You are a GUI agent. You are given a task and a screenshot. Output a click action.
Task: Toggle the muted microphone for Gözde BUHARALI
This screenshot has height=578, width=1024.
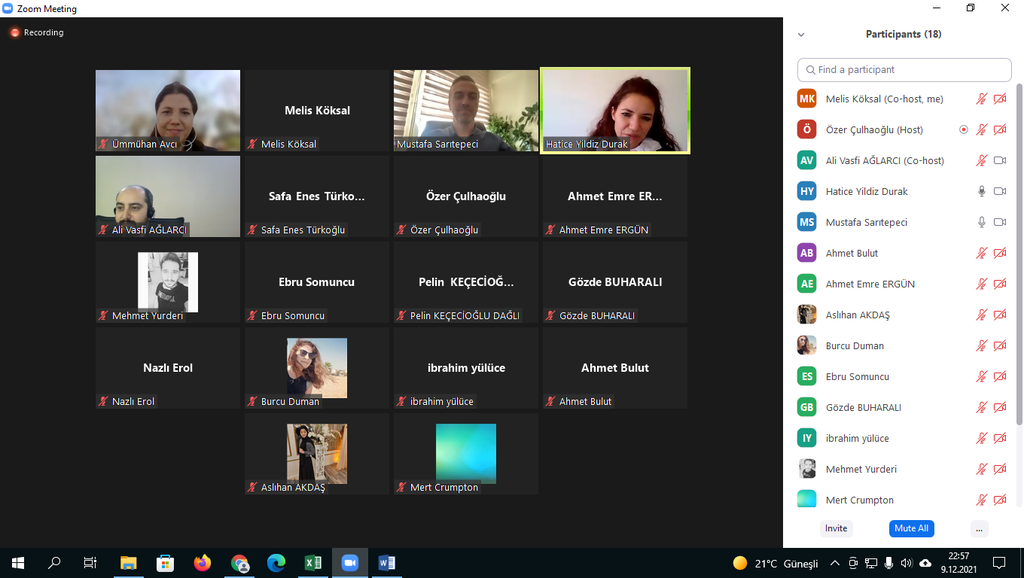982,408
